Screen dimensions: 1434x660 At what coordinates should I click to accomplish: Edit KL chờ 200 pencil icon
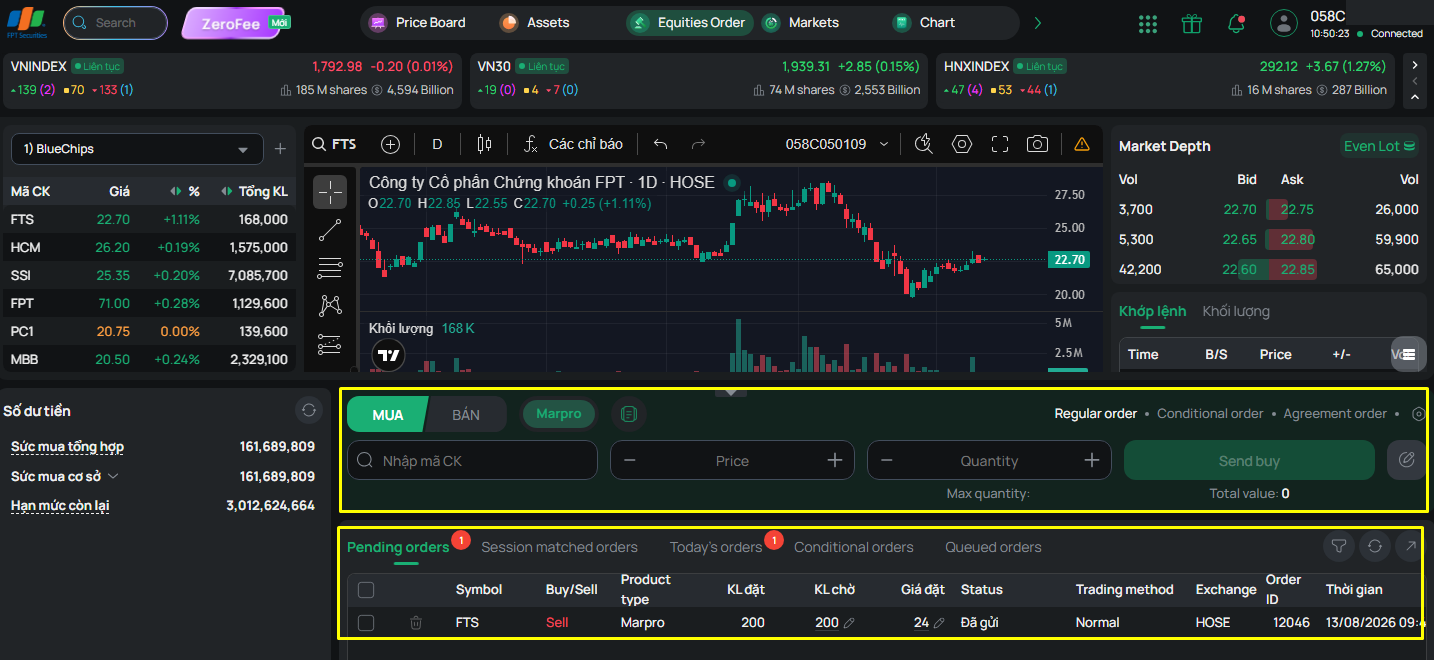pos(849,623)
